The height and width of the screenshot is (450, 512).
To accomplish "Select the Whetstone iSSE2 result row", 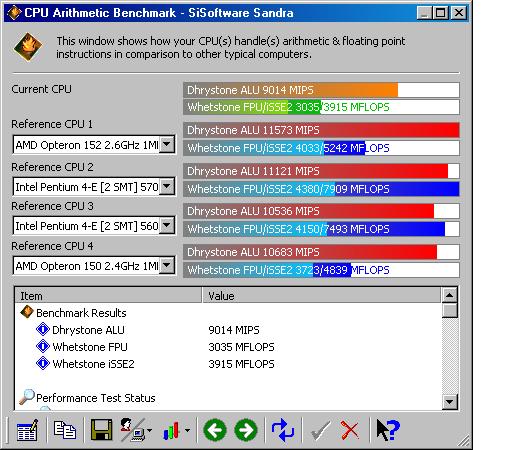I will point(228,364).
